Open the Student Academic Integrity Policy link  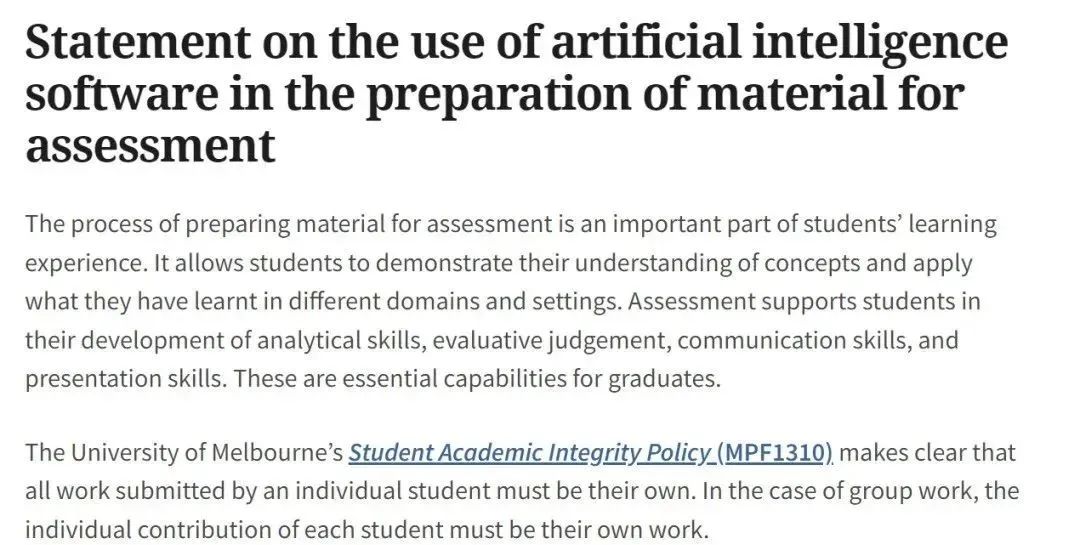[x=530, y=453]
